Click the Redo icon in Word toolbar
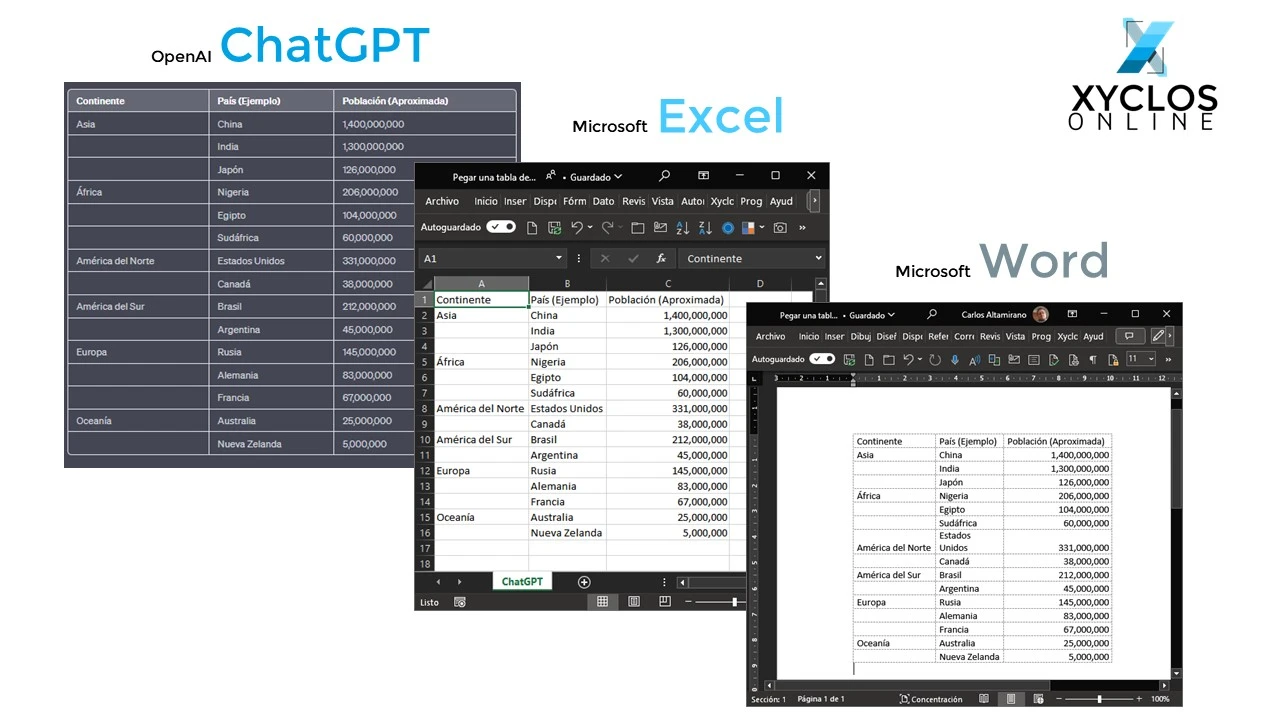Screen dimensions: 1280x720 pyautogui.click(x=935, y=359)
